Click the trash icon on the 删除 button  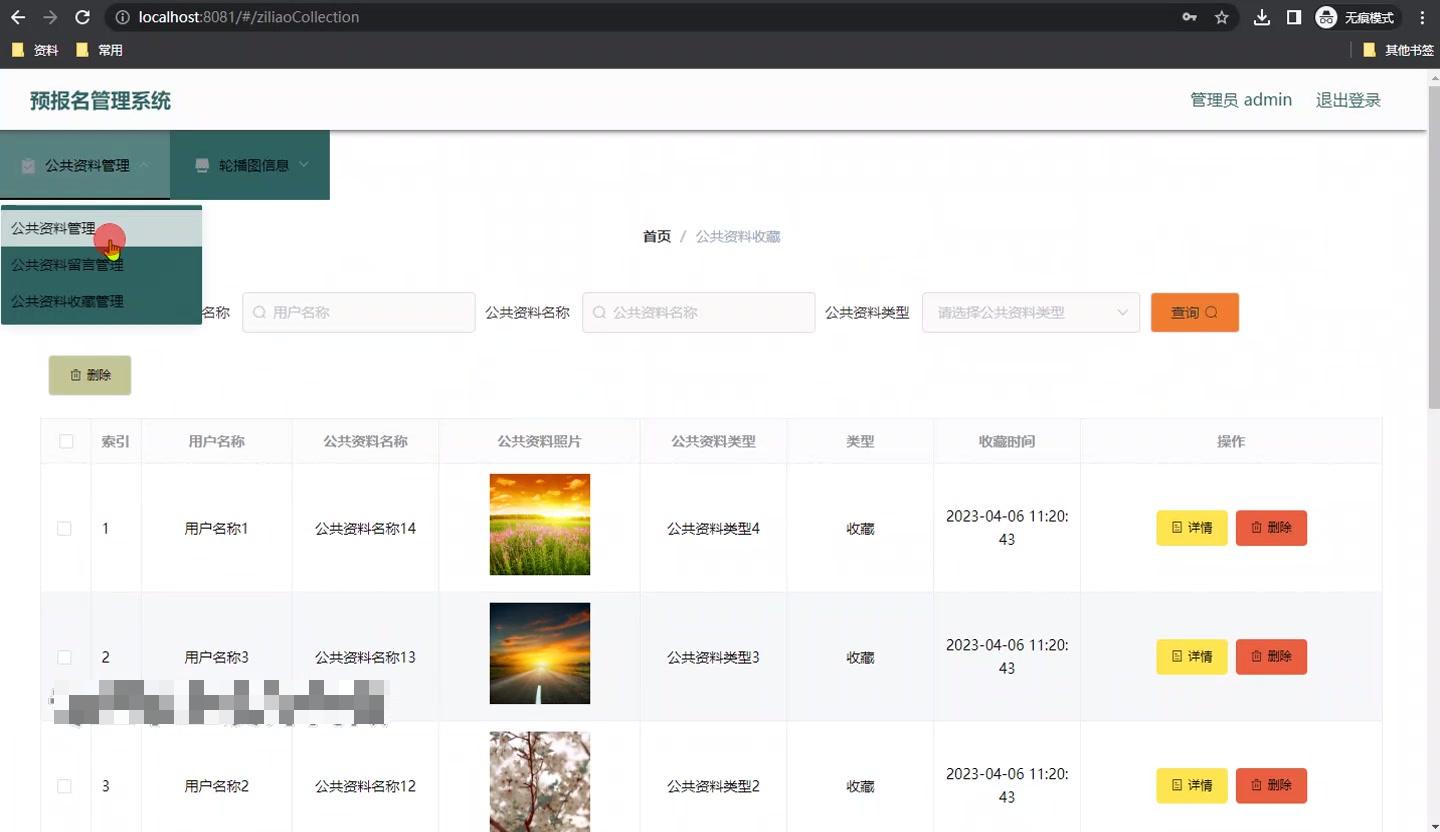click(77, 375)
